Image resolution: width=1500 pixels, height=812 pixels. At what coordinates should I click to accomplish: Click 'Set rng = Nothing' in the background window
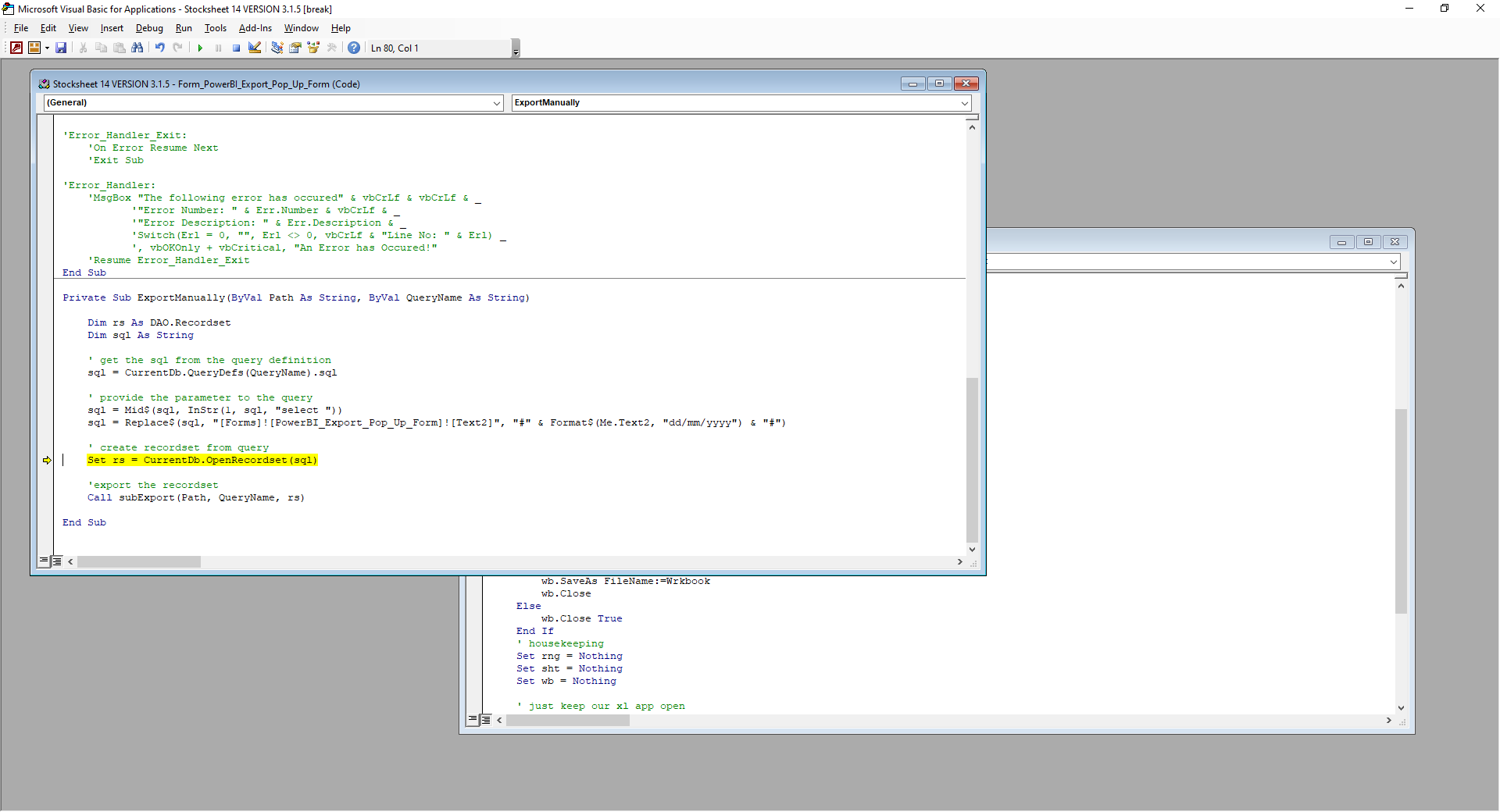pos(570,656)
